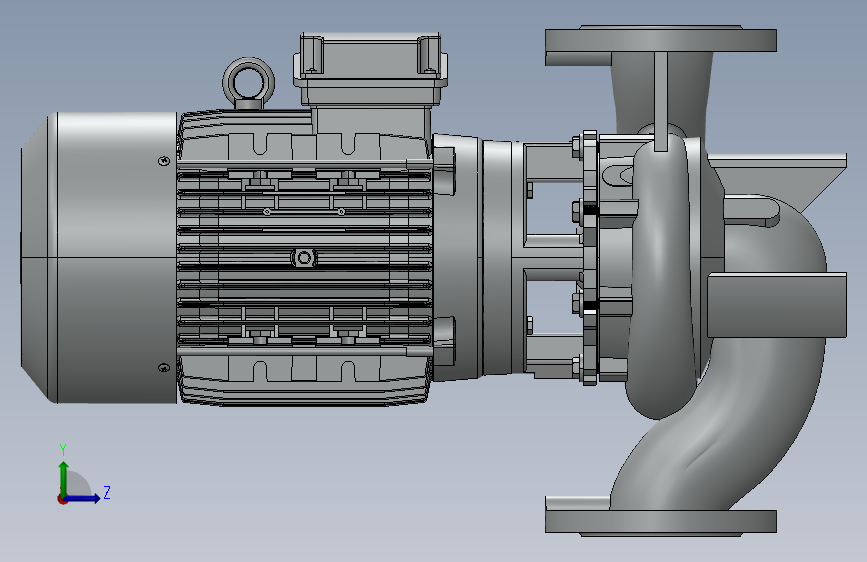Click the blue Z axis arrow of the triad
867x562 pixels.
point(83,498)
